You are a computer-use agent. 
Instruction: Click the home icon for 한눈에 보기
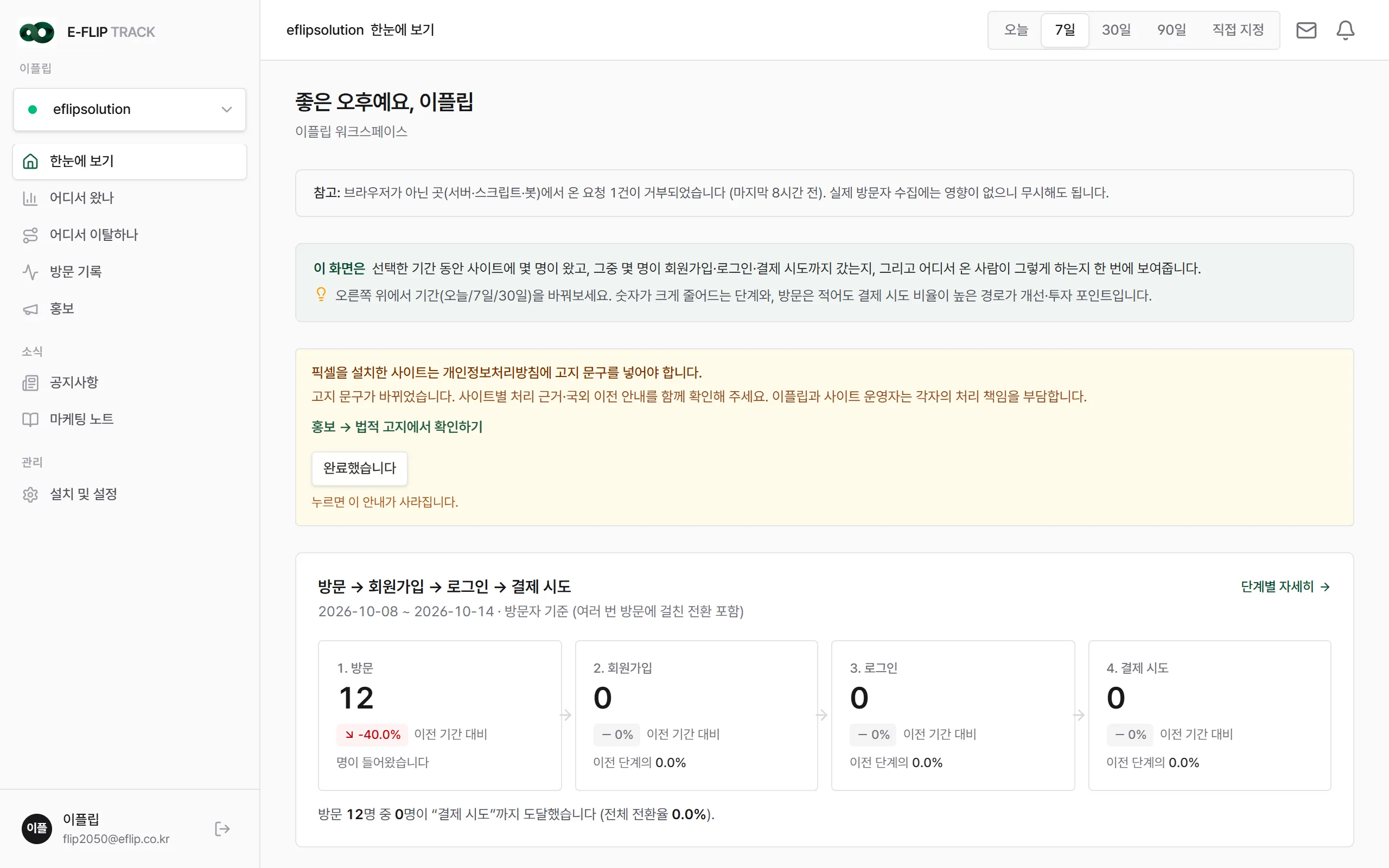point(30,161)
